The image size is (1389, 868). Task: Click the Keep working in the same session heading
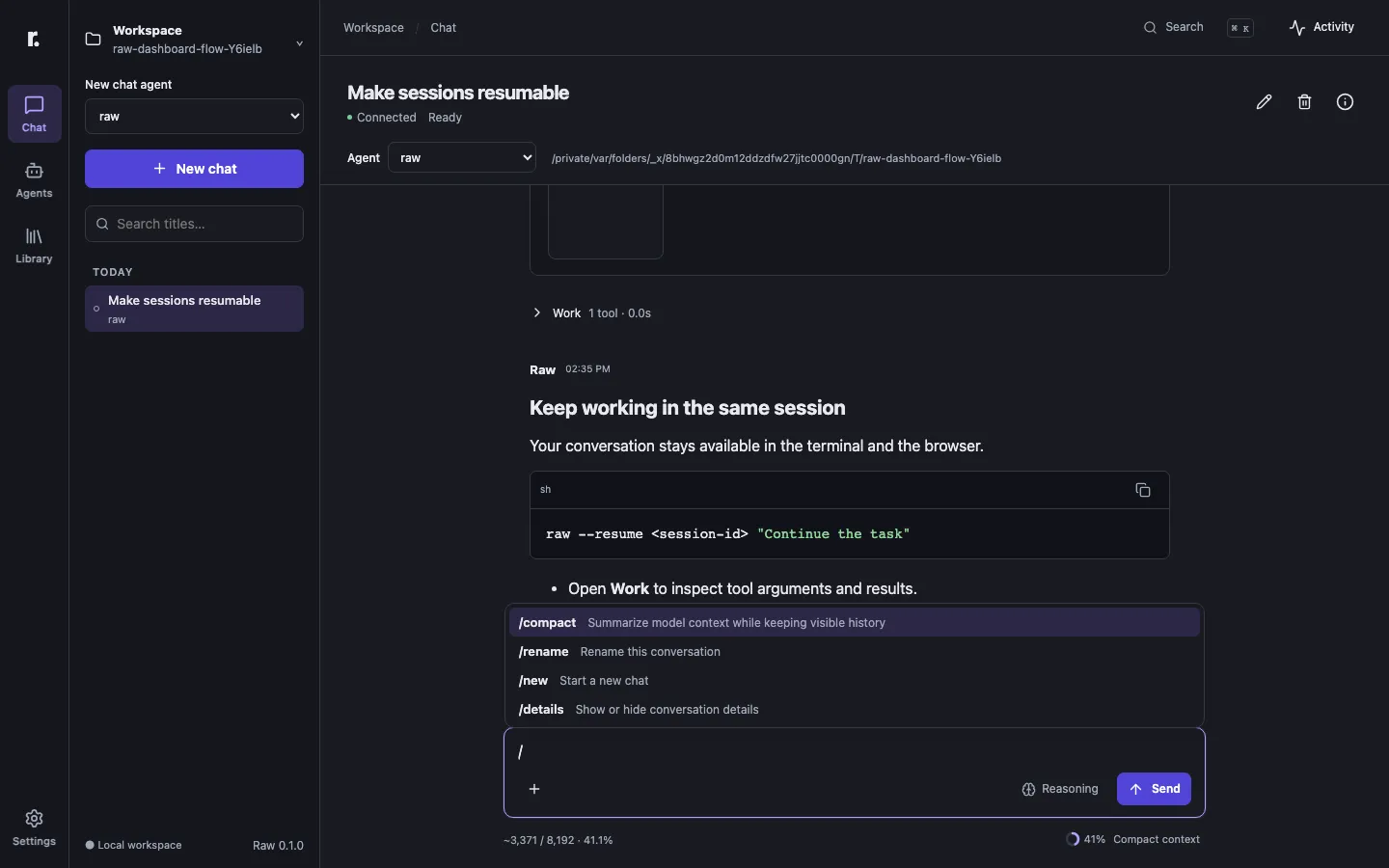pos(688,408)
